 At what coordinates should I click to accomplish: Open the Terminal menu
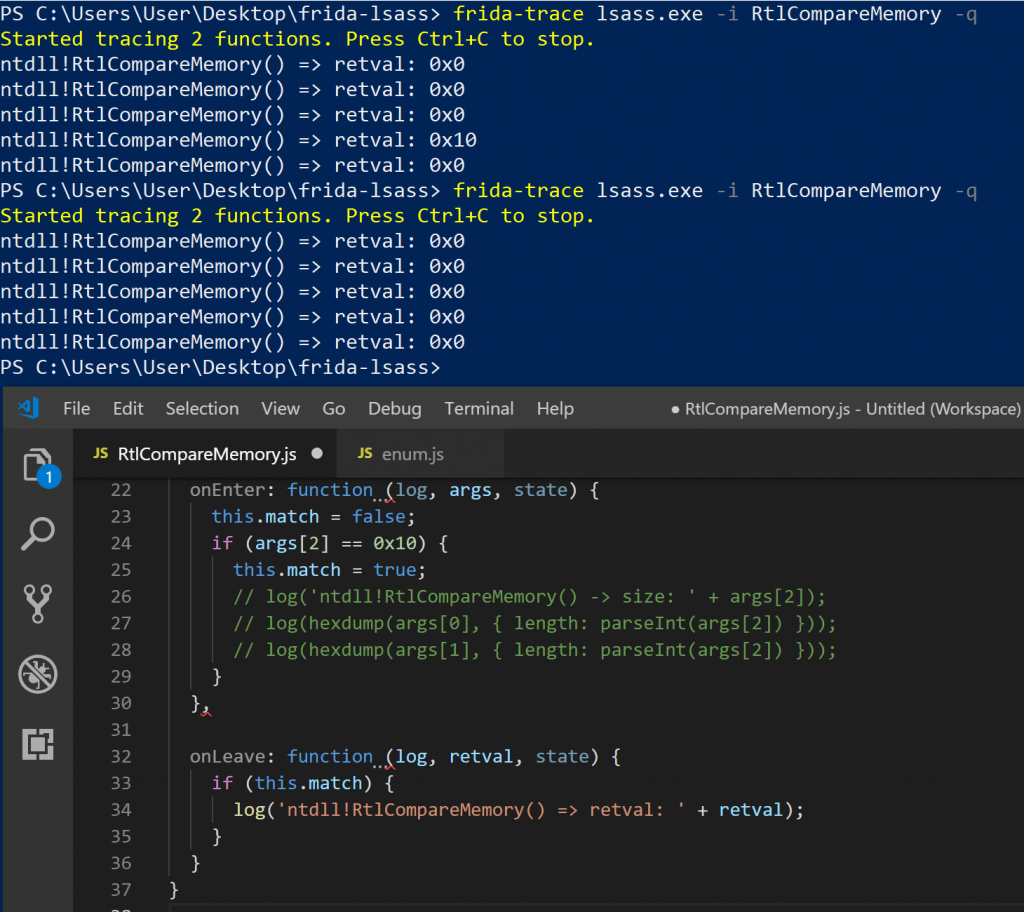[479, 408]
